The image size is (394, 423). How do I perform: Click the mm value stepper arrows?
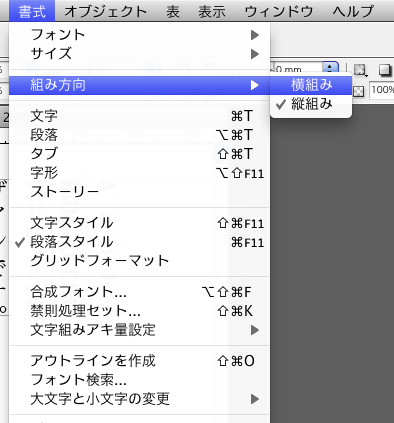[330, 68]
